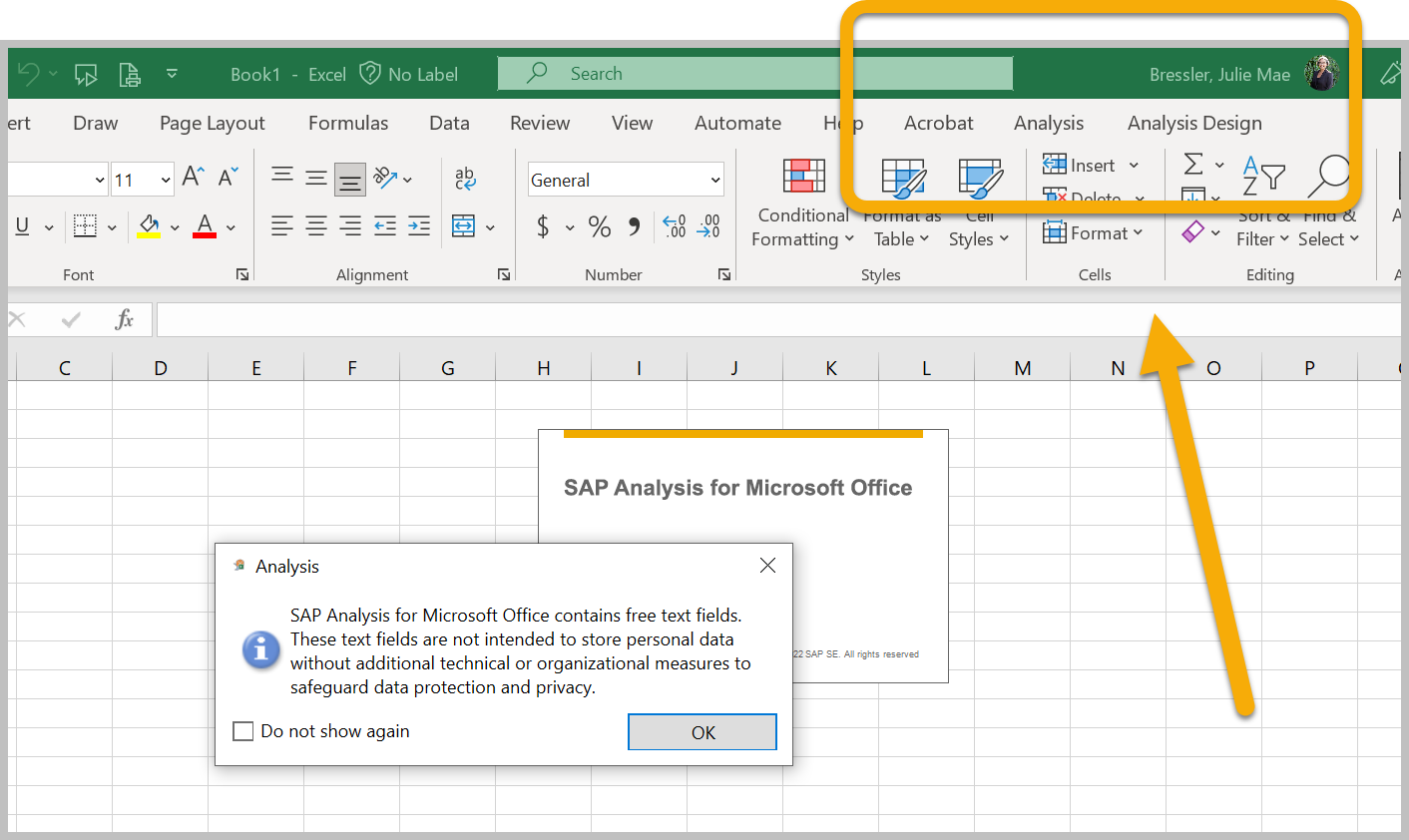Click the Conditional Formatting icon

click(803, 177)
